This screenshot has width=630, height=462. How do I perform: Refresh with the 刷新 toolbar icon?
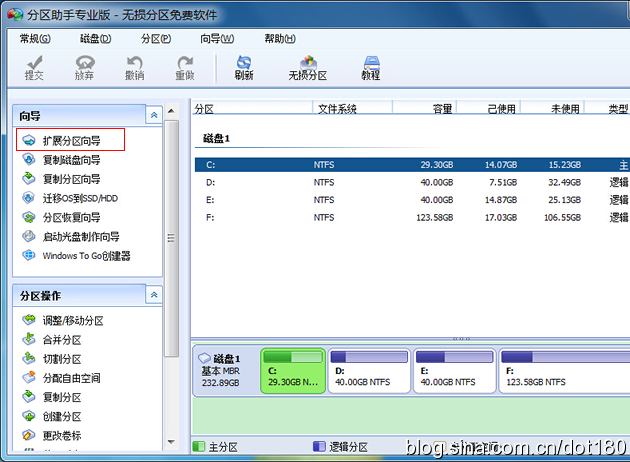click(x=244, y=68)
